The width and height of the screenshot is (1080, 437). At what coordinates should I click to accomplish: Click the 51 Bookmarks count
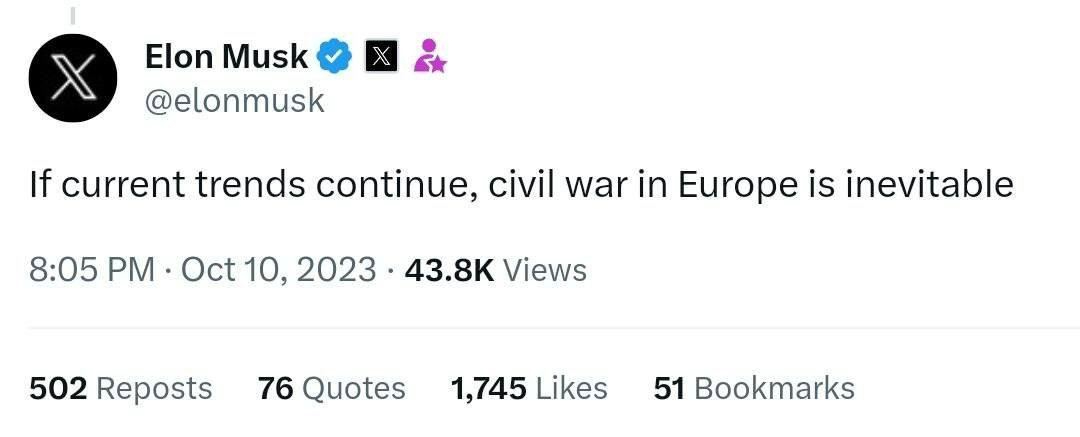pos(754,388)
